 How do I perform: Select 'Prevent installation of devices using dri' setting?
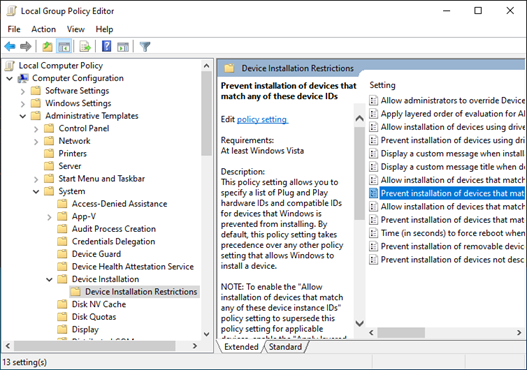pos(447,140)
